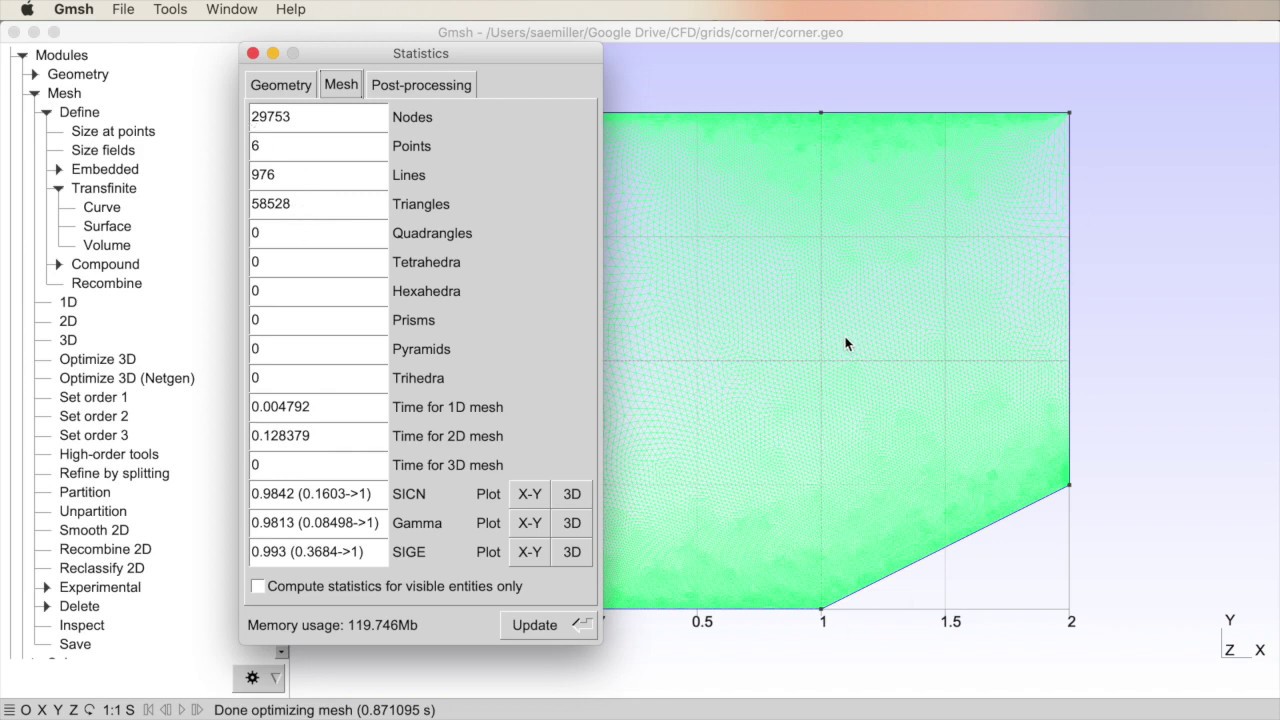
Task: Switch to the Post-processing tab in Statistics
Action: (421, 85)
